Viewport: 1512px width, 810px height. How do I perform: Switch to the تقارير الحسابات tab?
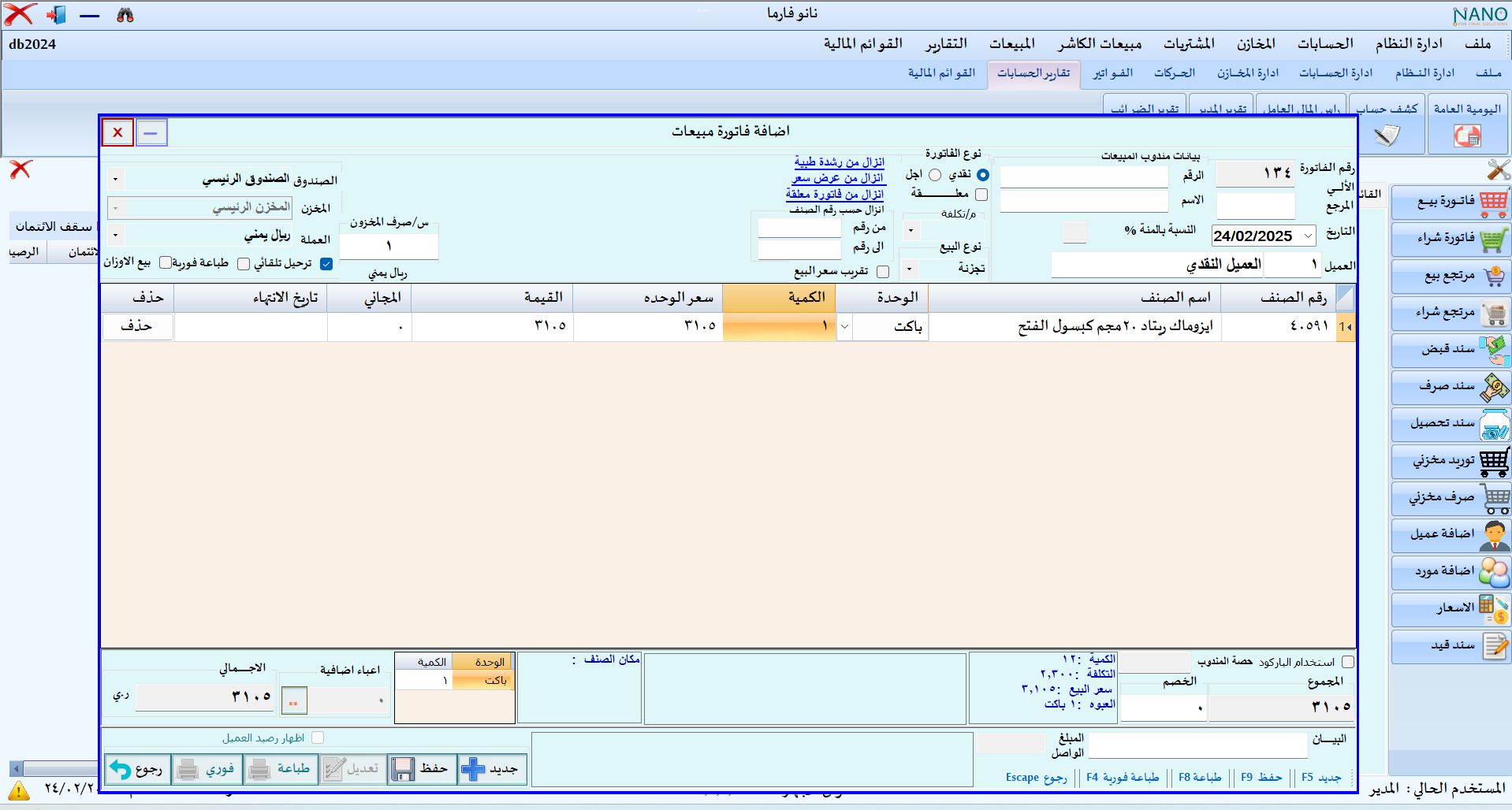1033,73
